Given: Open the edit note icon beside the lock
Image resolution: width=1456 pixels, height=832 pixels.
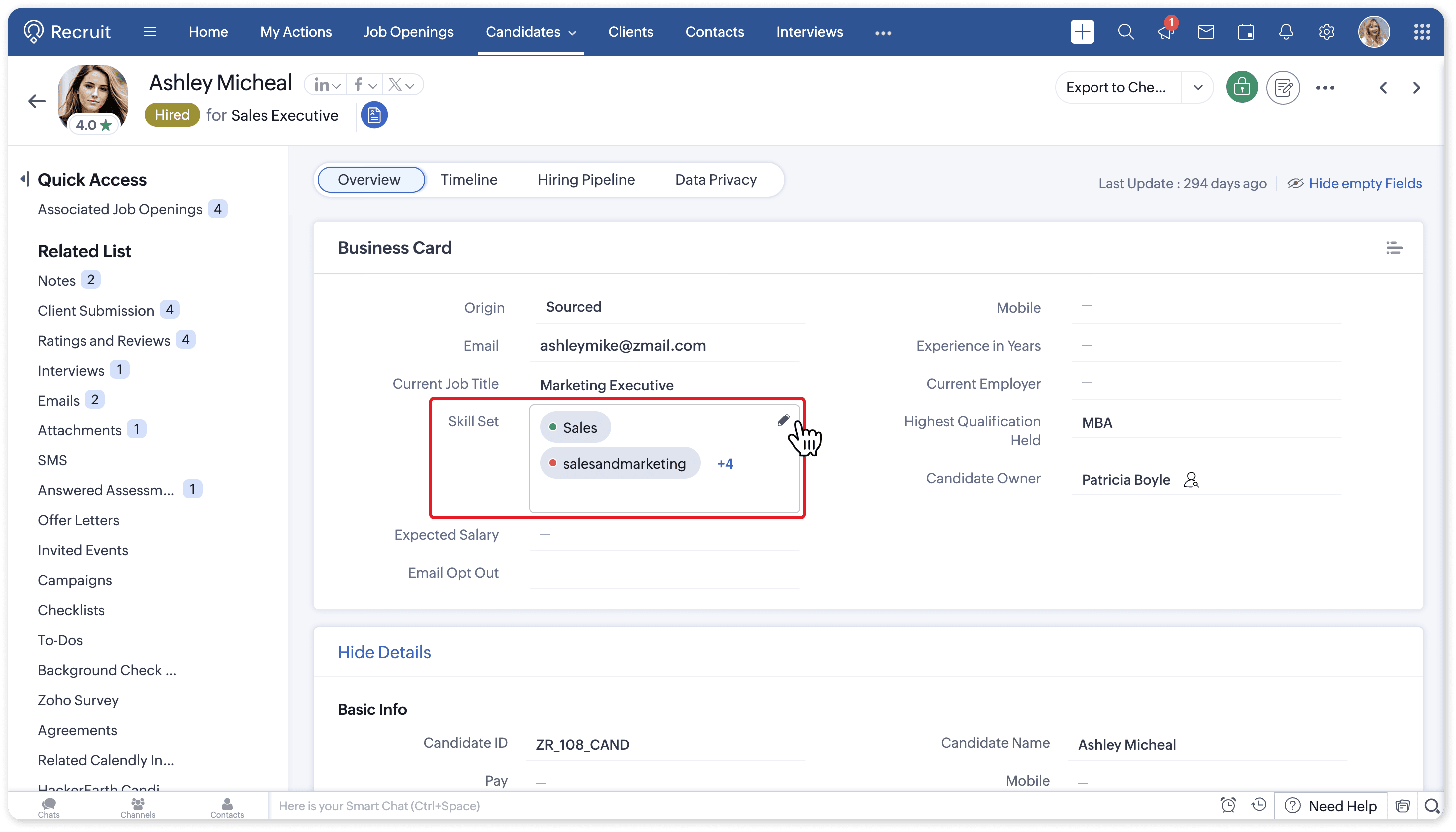Looking at the screenshot, I should [x=1283, y=87].
